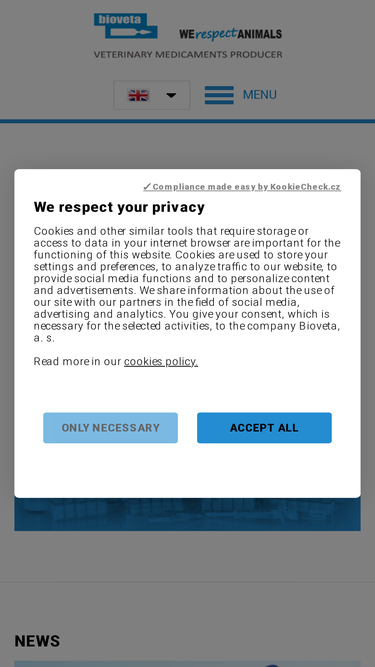Image resolution: width=375 pixels, height=667 pixels.
Task: Click the checkmark beside Compliance made easy
Action: click(147, 186)
